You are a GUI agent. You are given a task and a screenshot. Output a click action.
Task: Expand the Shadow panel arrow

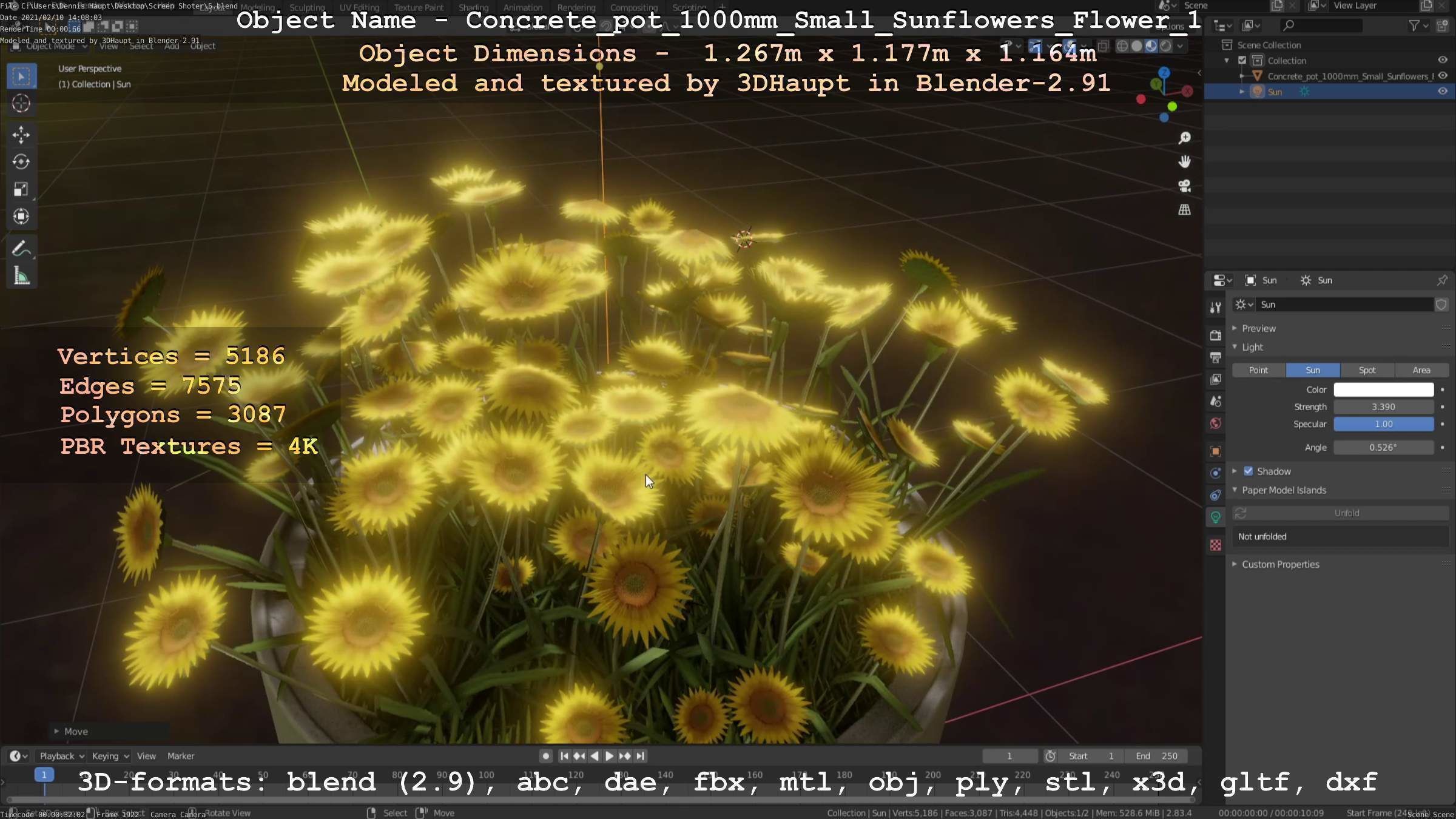[1234, 471]
